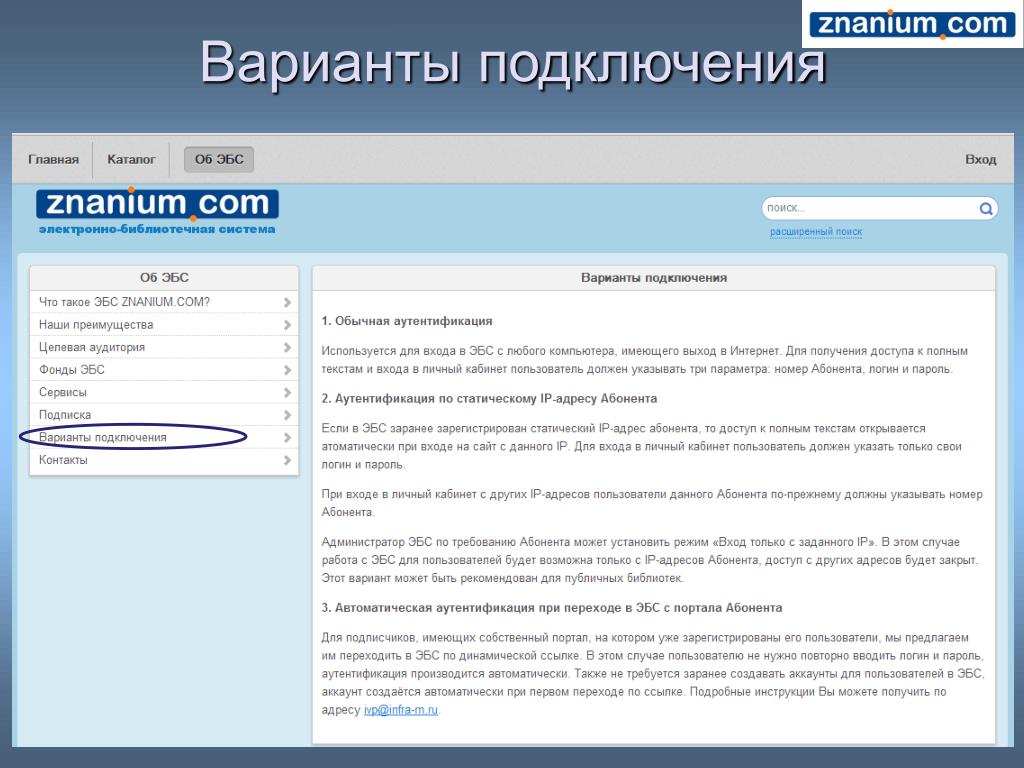
Task: Click the znanium.com logo in the slide's top-right corner
Action: [x=912, y=24]
